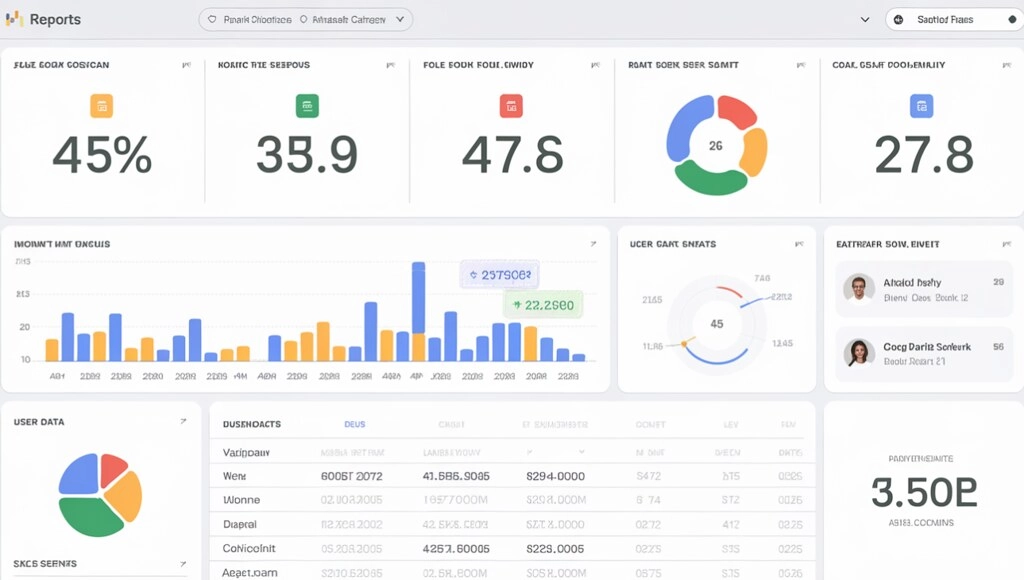Switch to the highlighted DEUS table tab

tap(354, 423)
